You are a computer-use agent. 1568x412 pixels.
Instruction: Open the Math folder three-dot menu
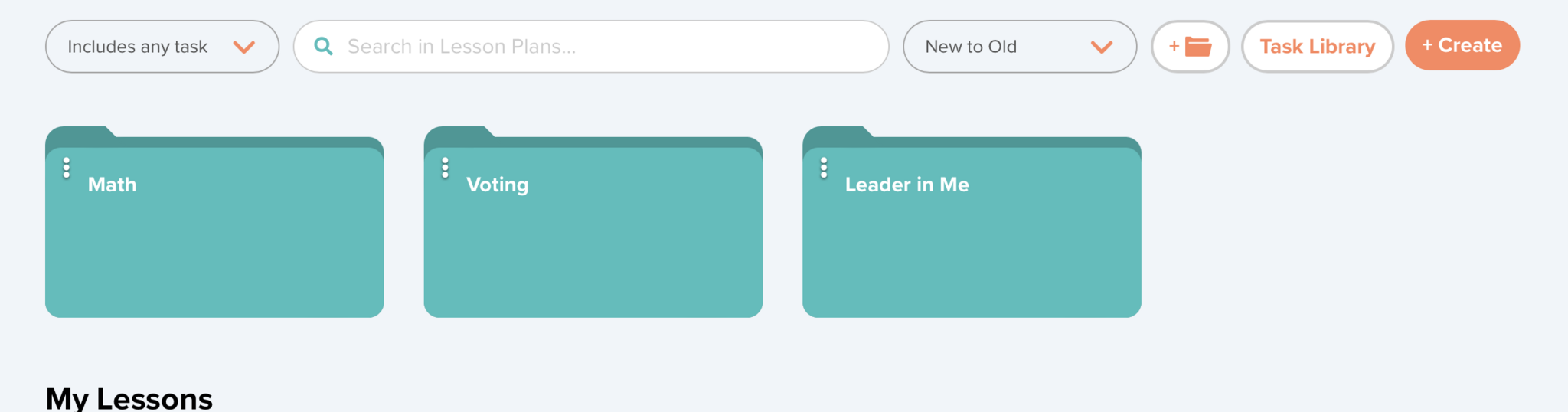tap(67, 168)
